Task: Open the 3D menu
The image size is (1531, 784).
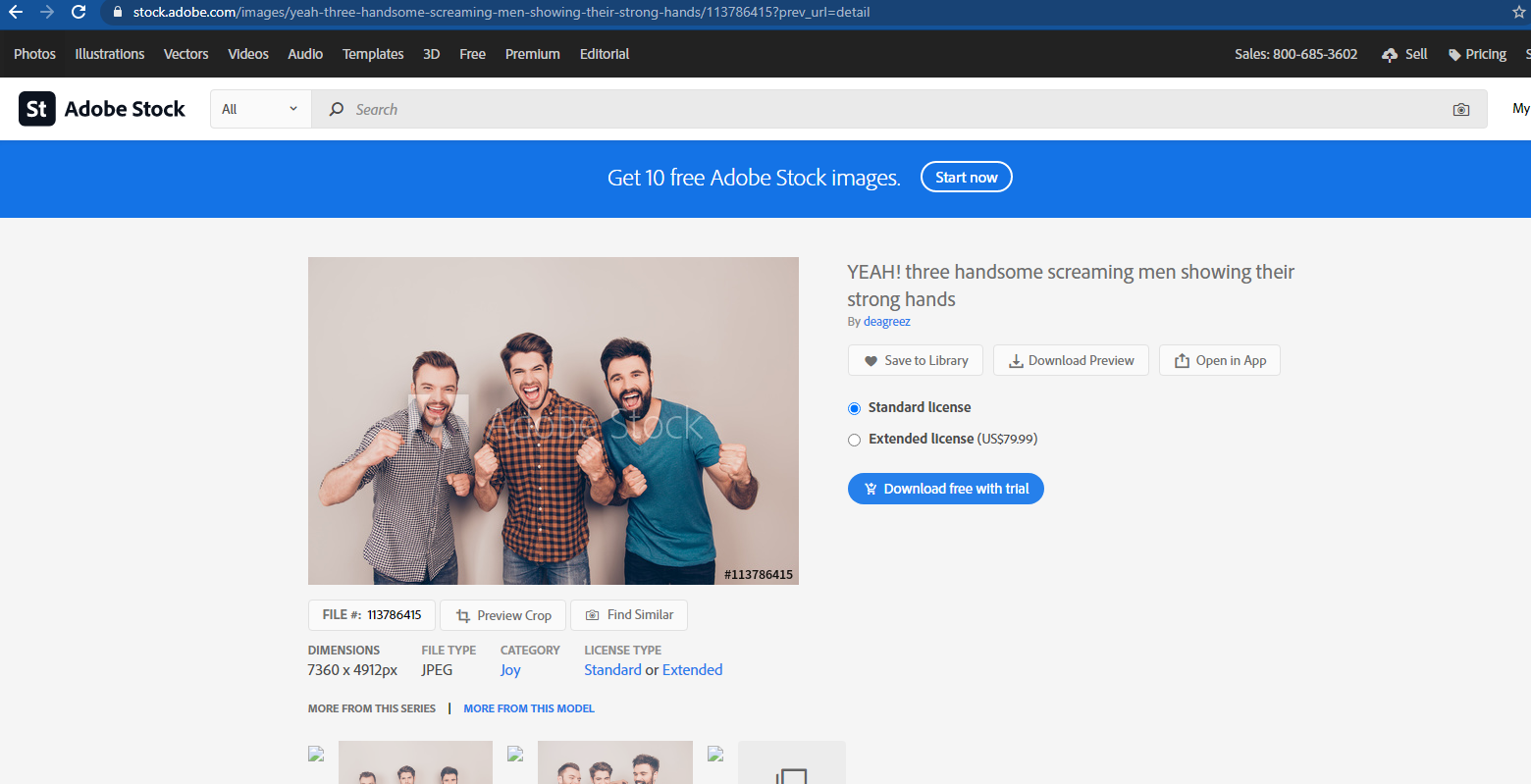Action: pyautogui.click(x=432, y=54)
